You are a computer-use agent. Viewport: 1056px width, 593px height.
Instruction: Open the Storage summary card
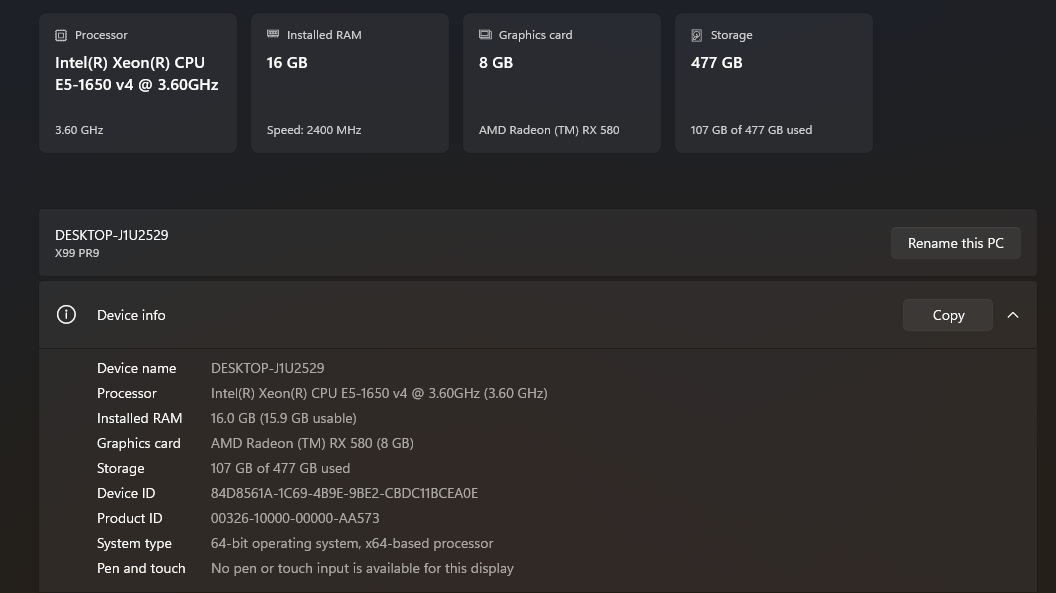[x=774, y=83]
